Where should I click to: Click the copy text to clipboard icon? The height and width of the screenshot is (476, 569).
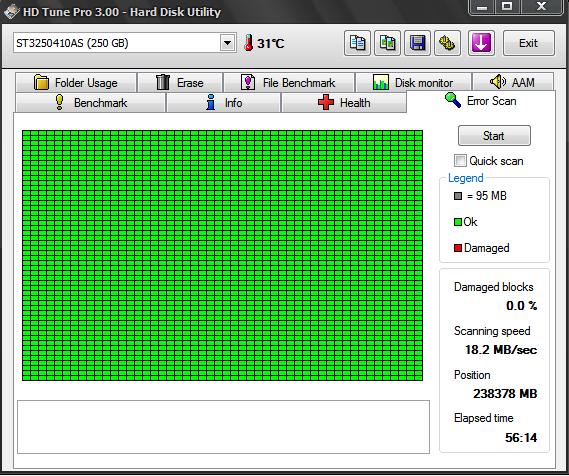[357, 43]
